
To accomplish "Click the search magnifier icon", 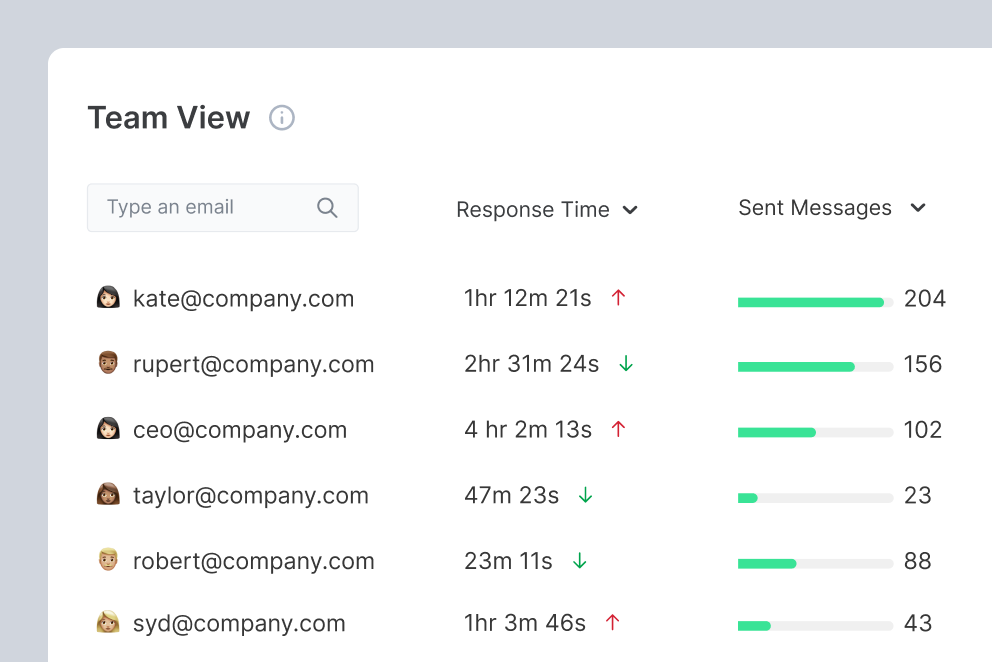I will pos(327,207).
